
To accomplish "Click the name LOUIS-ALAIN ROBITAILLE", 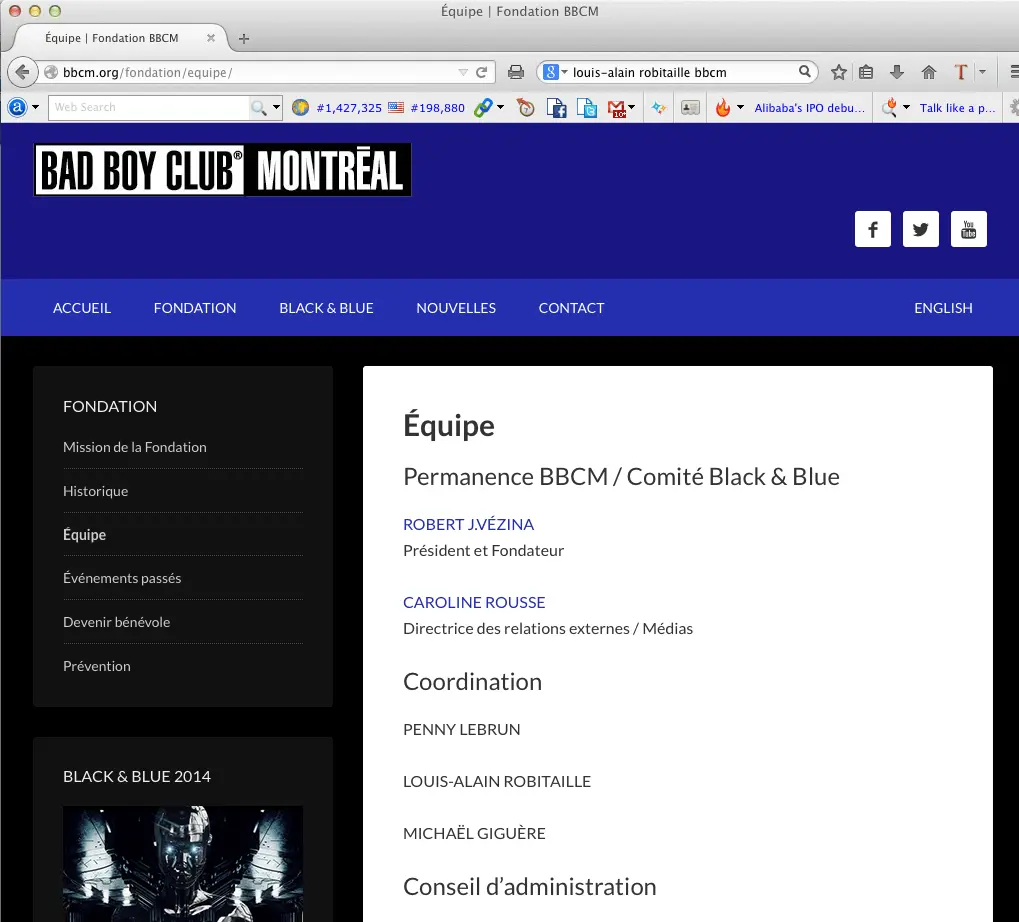I will (x=497, y=781).
